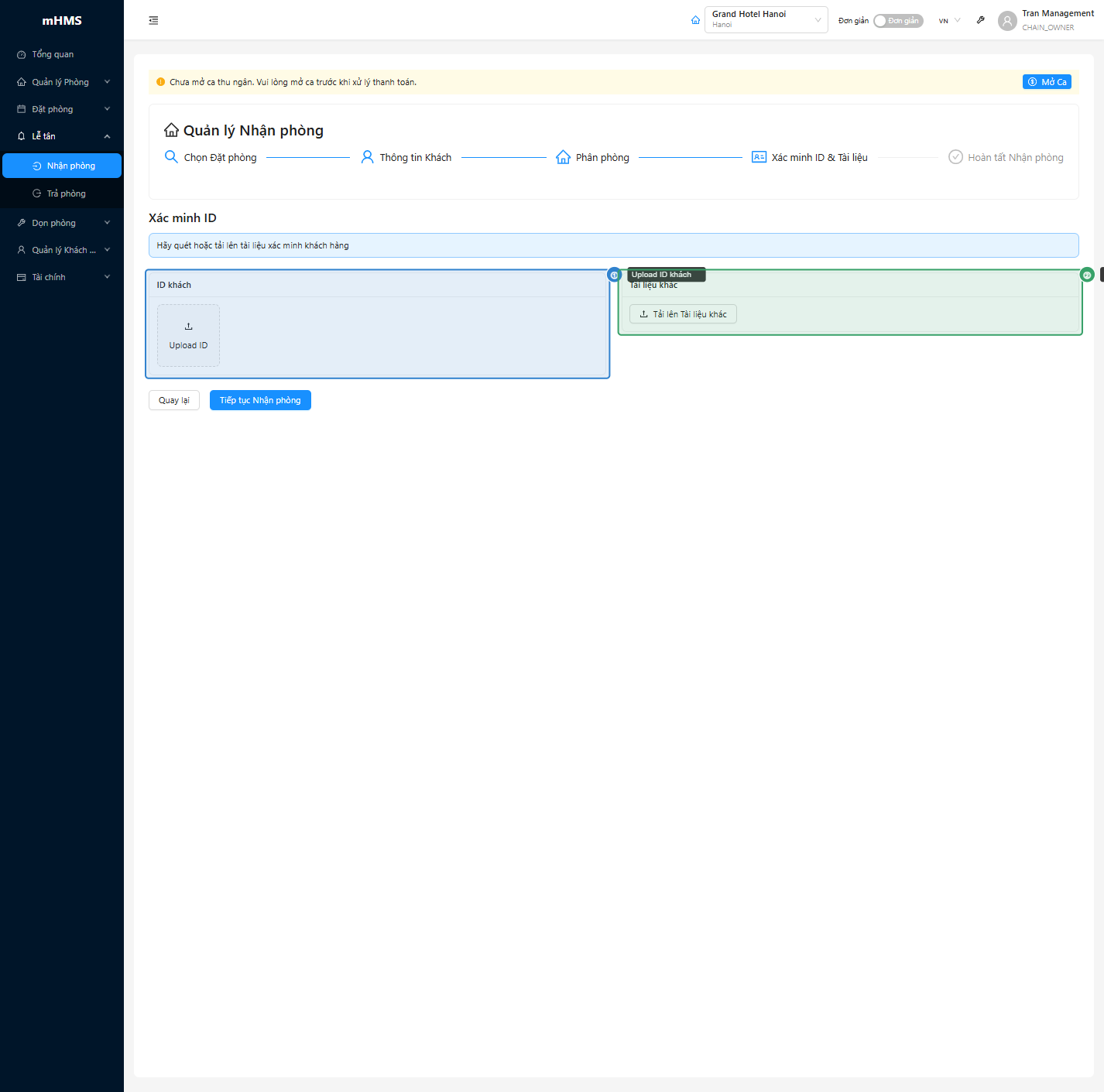The height and width of the screenshot is (1092, 1104).
Task: Toggle the Đơn giản mode switch
Action: pos(898,21)
